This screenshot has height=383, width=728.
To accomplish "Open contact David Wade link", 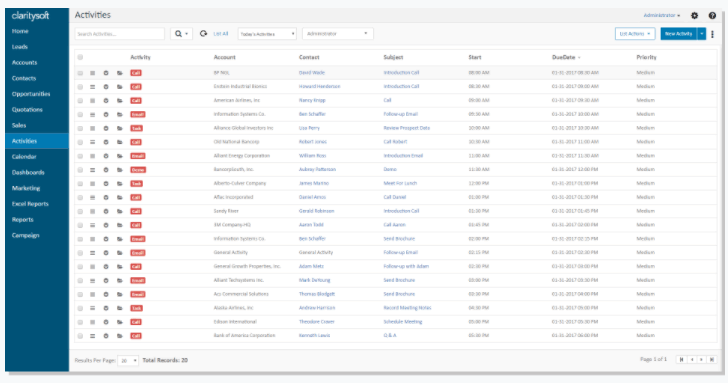I will 312,73.
